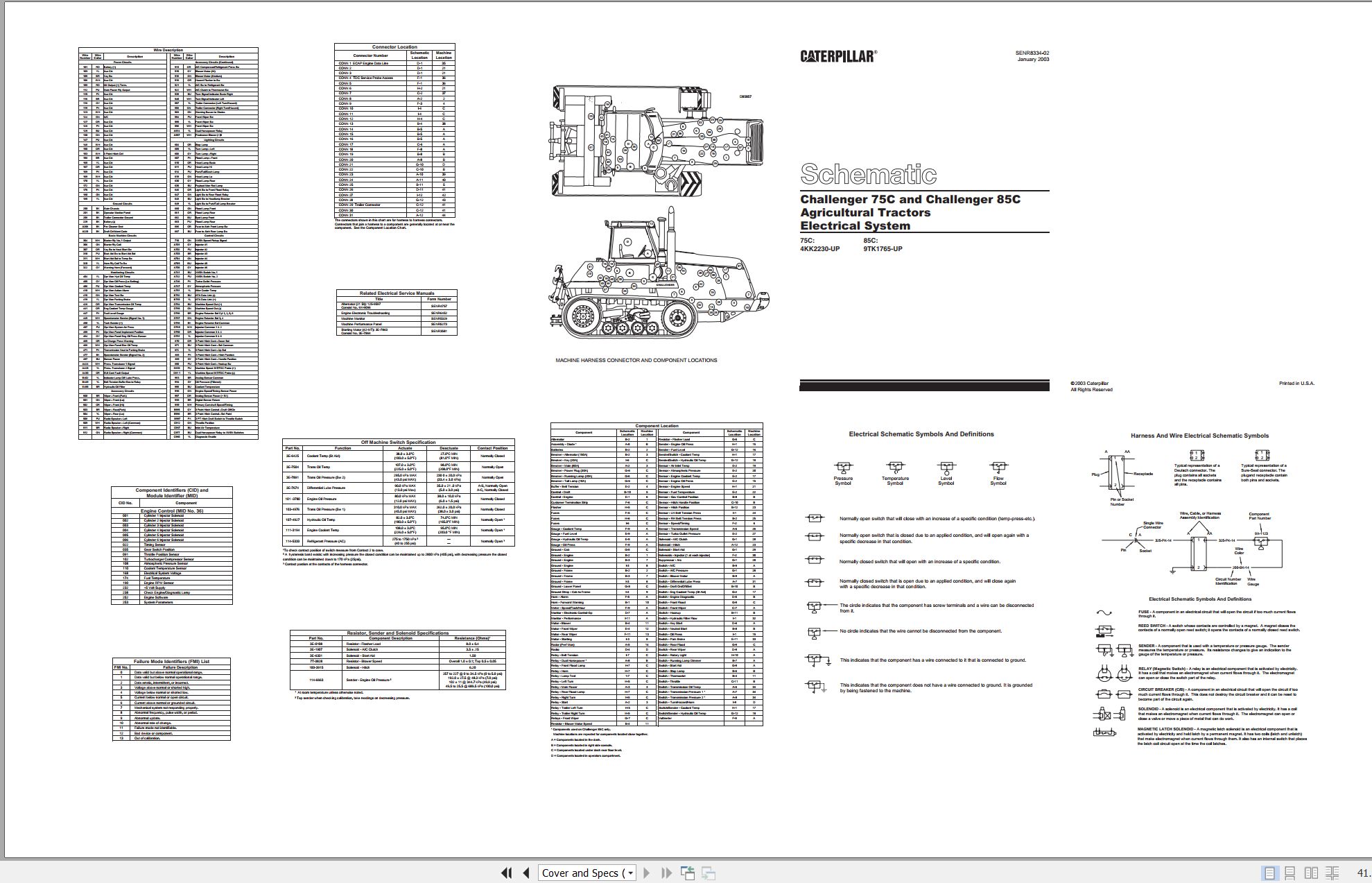Select the Challenger 75C and Challenger 85C heading
Viewport: 1372px width, 883px height.
click(910, 200)
